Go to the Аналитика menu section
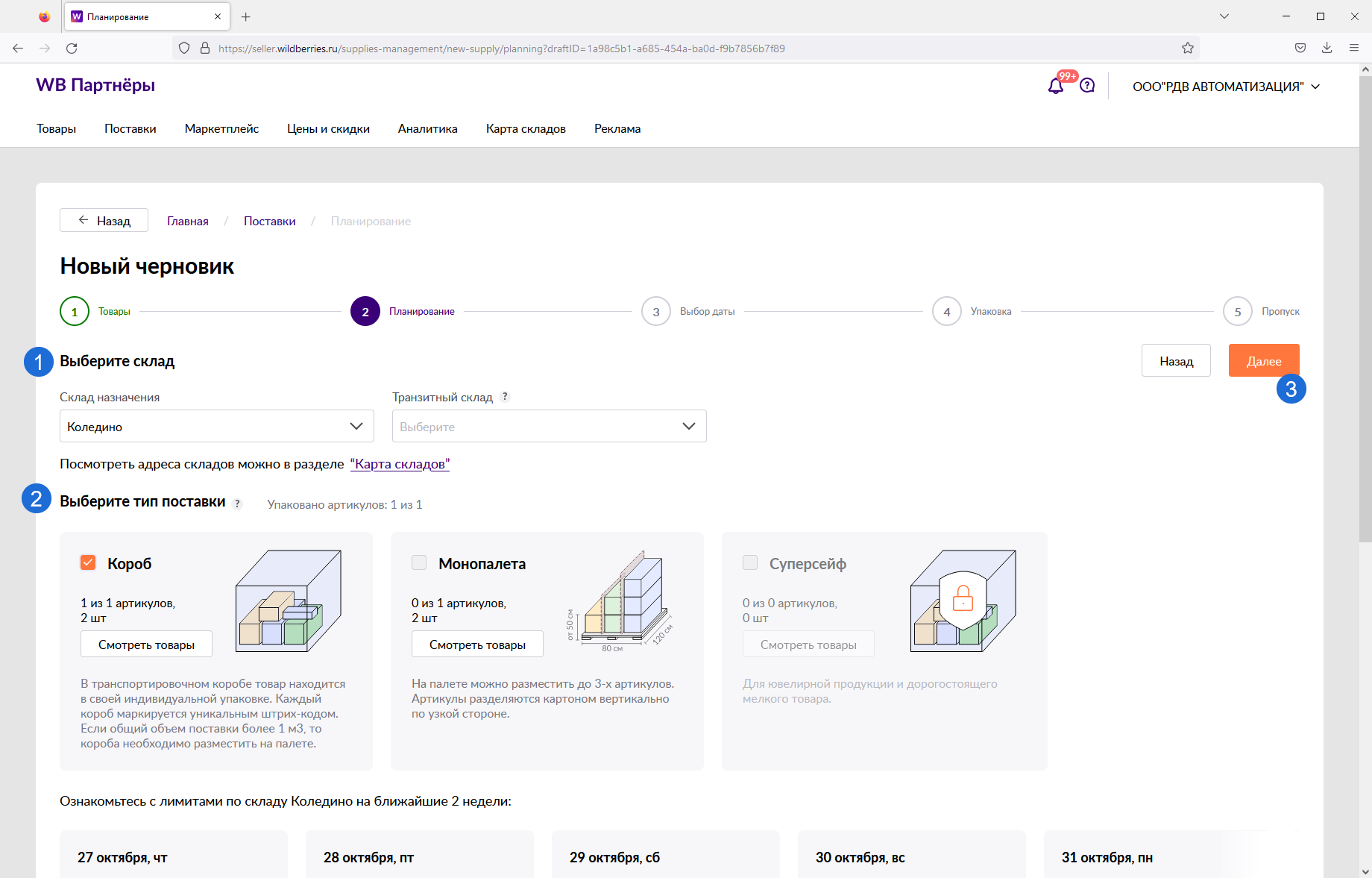This screenshot has height=878, width=1372. pos(427,129)
